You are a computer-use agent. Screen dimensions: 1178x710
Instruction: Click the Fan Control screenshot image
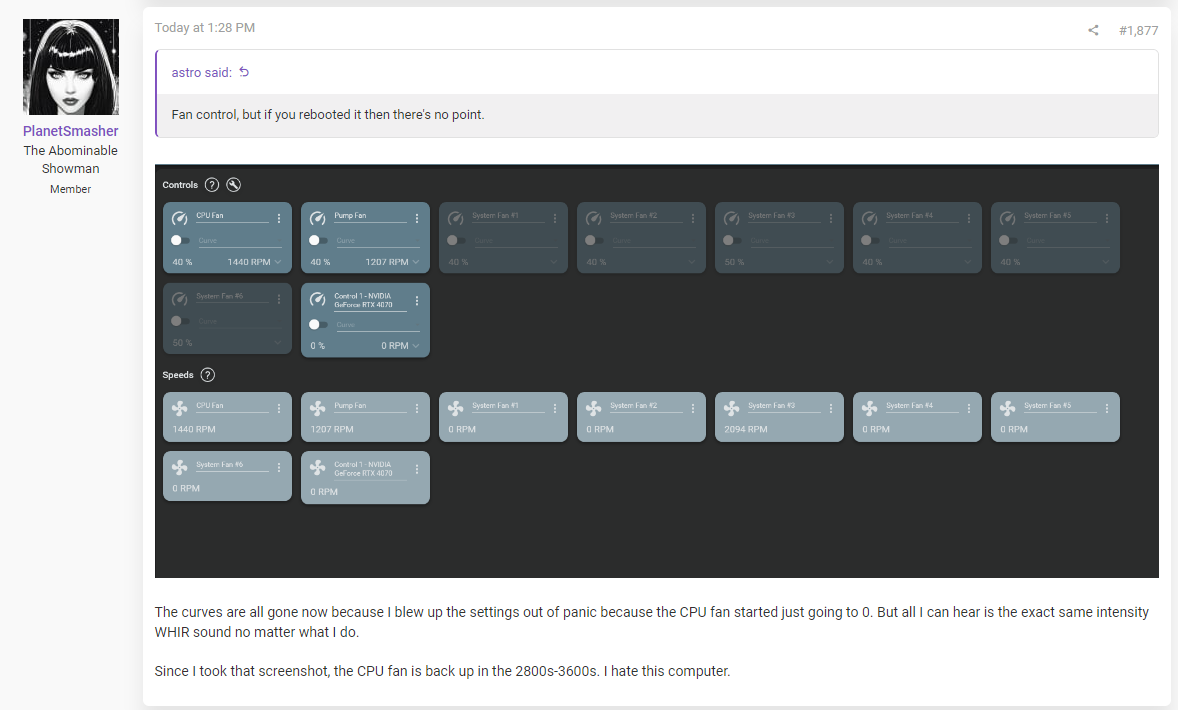pos(657,371)
